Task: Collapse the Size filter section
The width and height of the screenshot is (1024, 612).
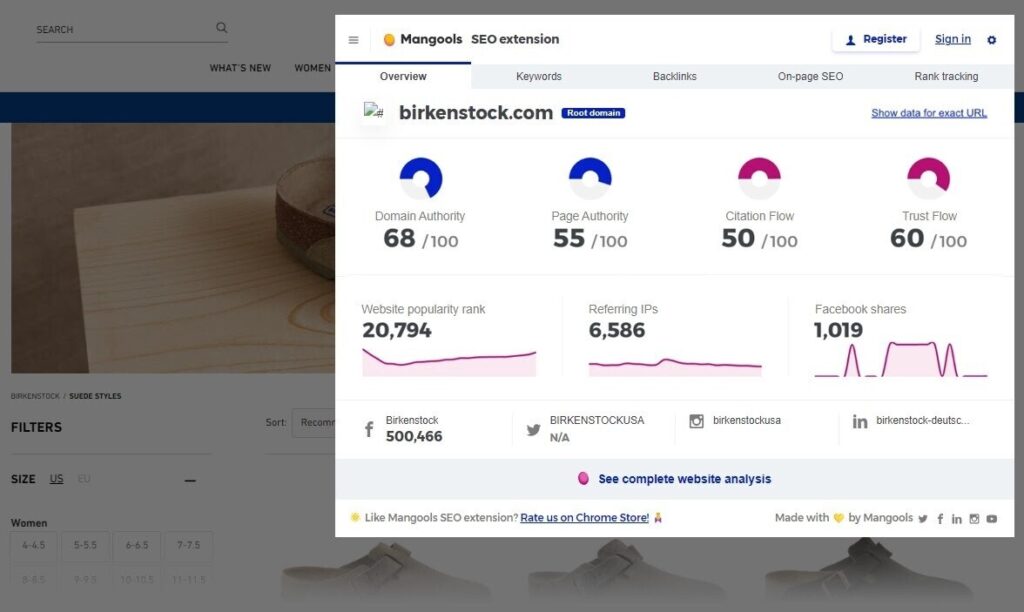Action: (190, 480)
